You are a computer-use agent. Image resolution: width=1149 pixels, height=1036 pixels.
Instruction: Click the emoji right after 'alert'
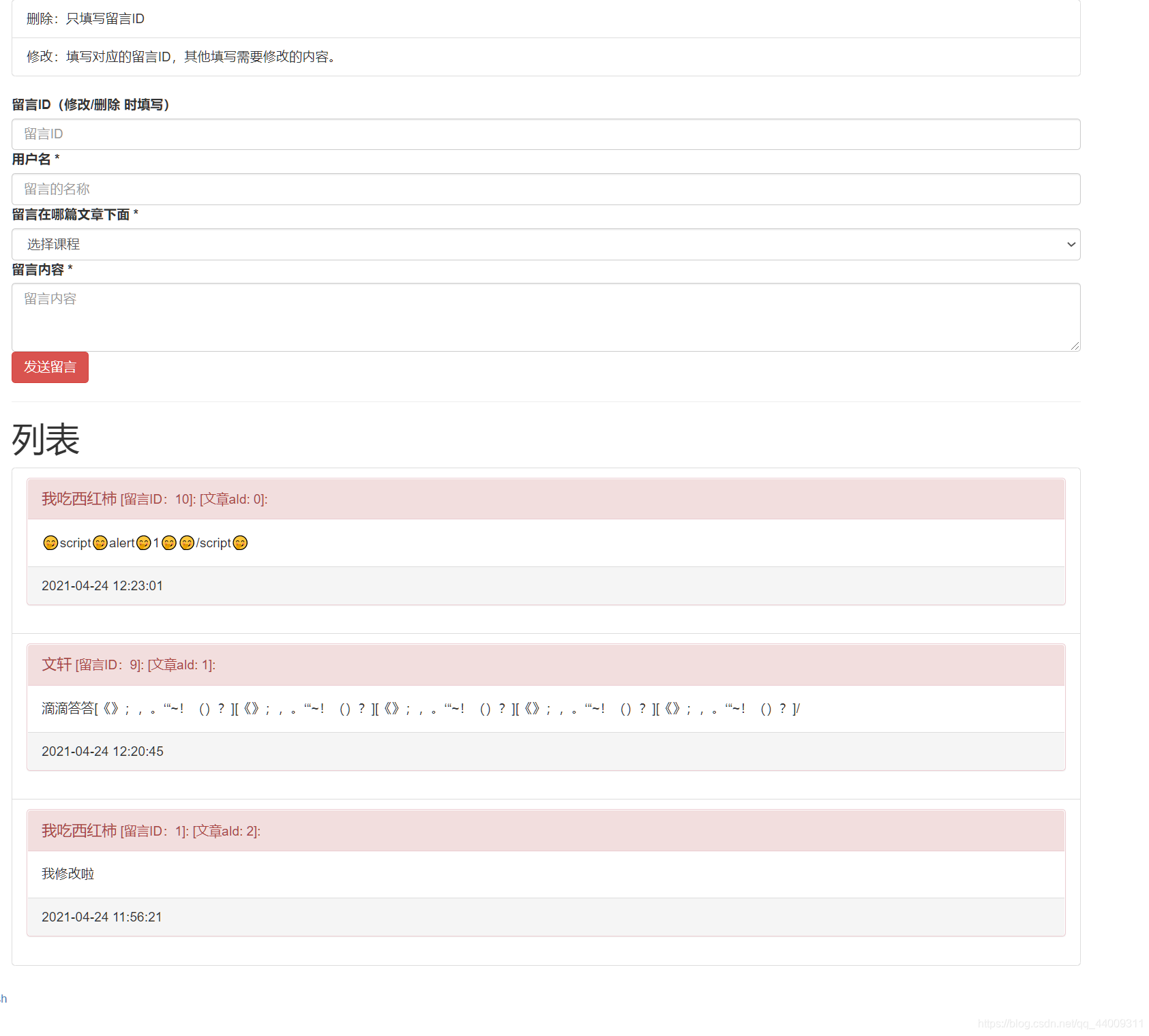click(143, 543)
